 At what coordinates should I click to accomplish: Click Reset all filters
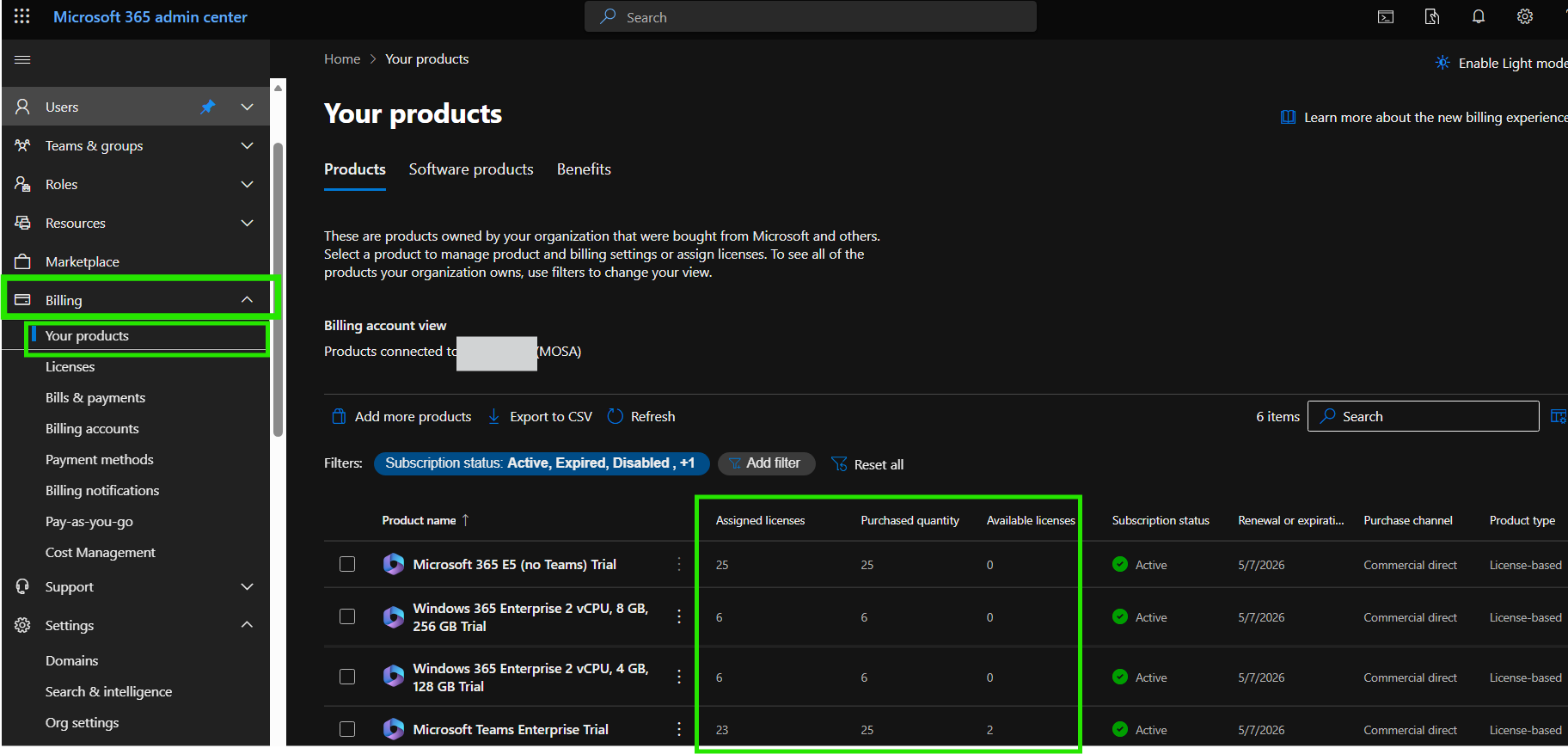[x=867, y=464]
